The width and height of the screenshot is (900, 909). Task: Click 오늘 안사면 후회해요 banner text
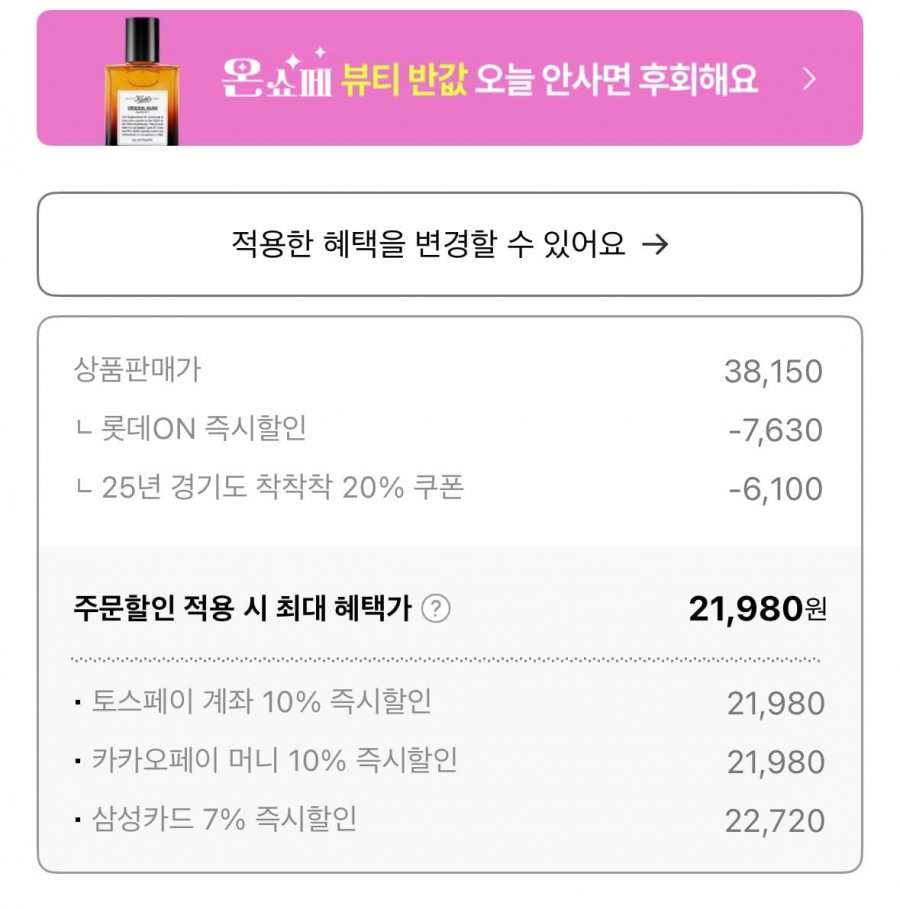tap(616, 79)
